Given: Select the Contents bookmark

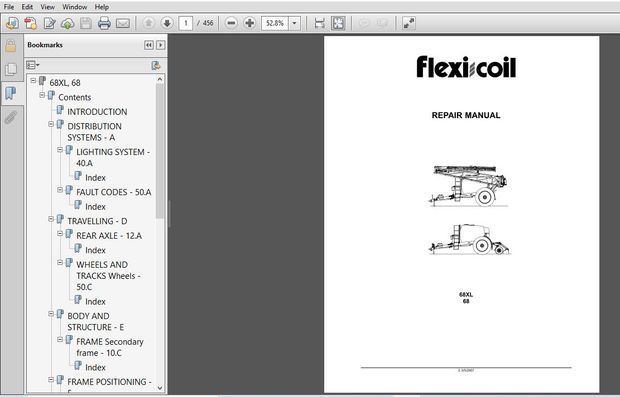Looking at the screenshot, I should [74, 97].
